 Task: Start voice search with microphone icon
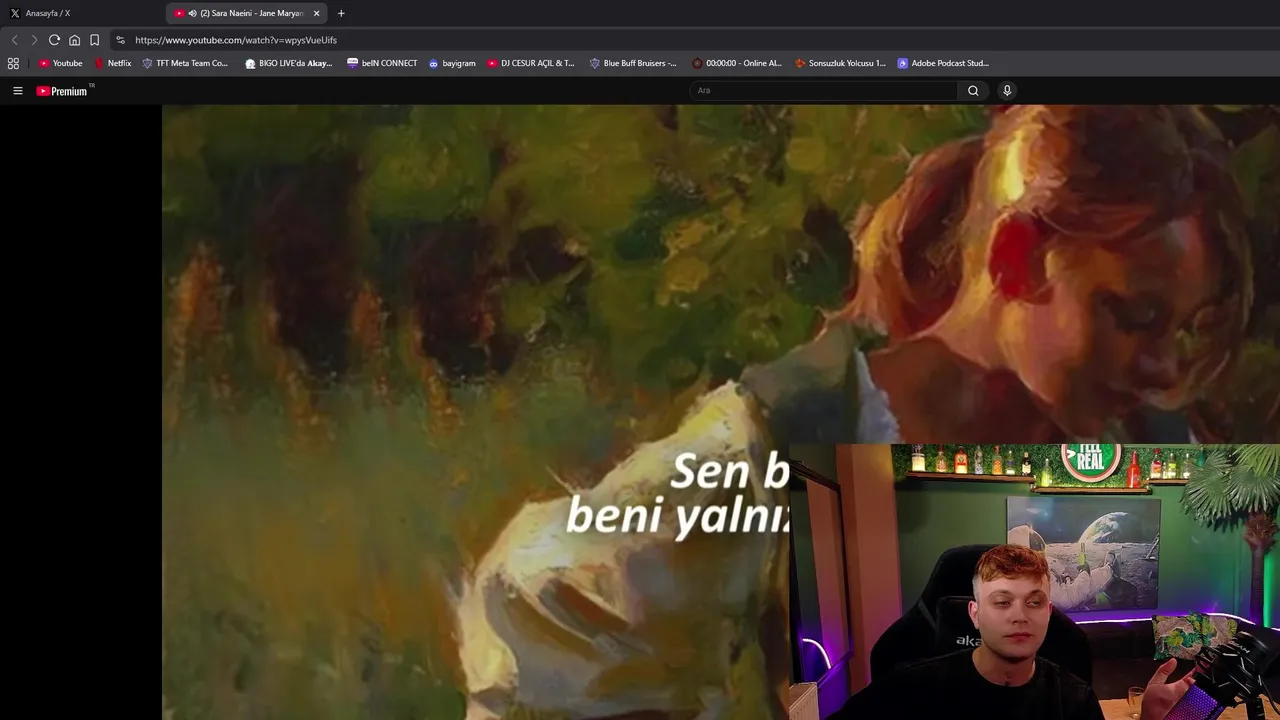point(1007,90)
